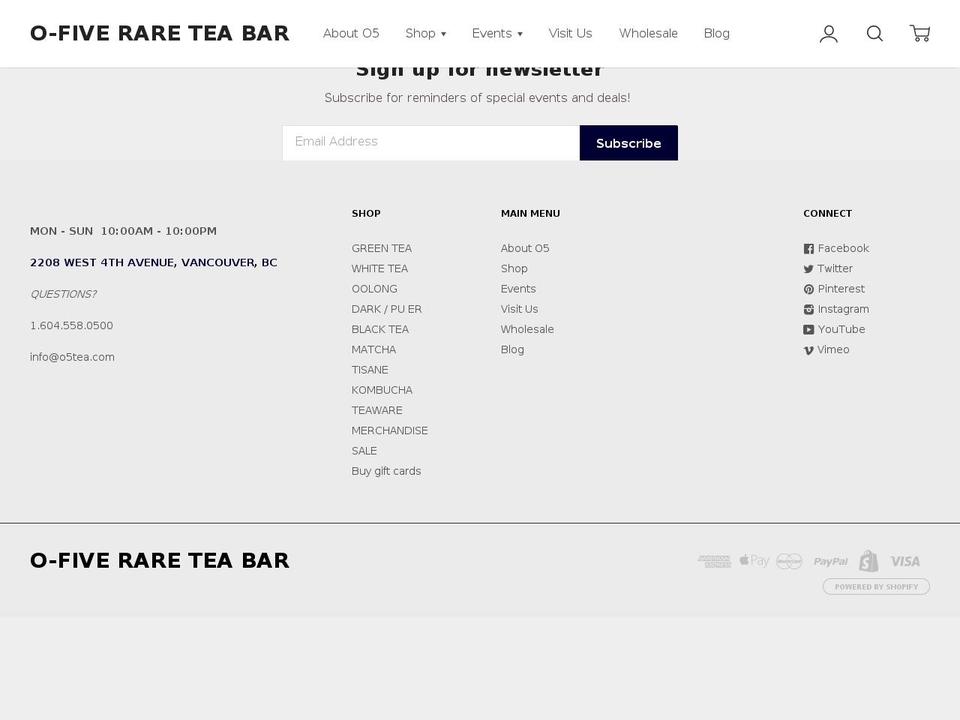Screen dimensions: 960x720
Task: Open the TISANE footer link
Action: (370, 370)
